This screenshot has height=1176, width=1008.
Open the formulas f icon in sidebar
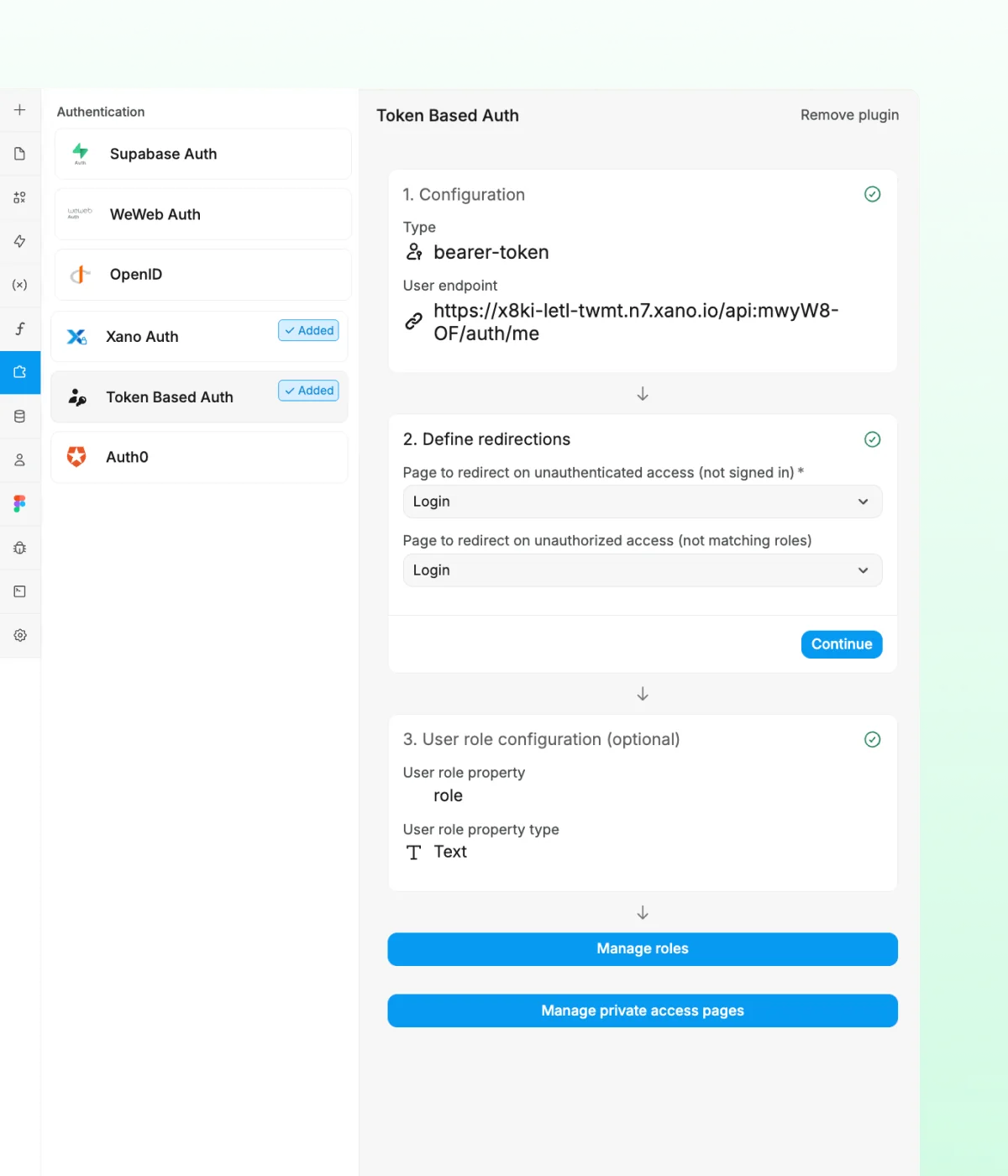point(19,328)
